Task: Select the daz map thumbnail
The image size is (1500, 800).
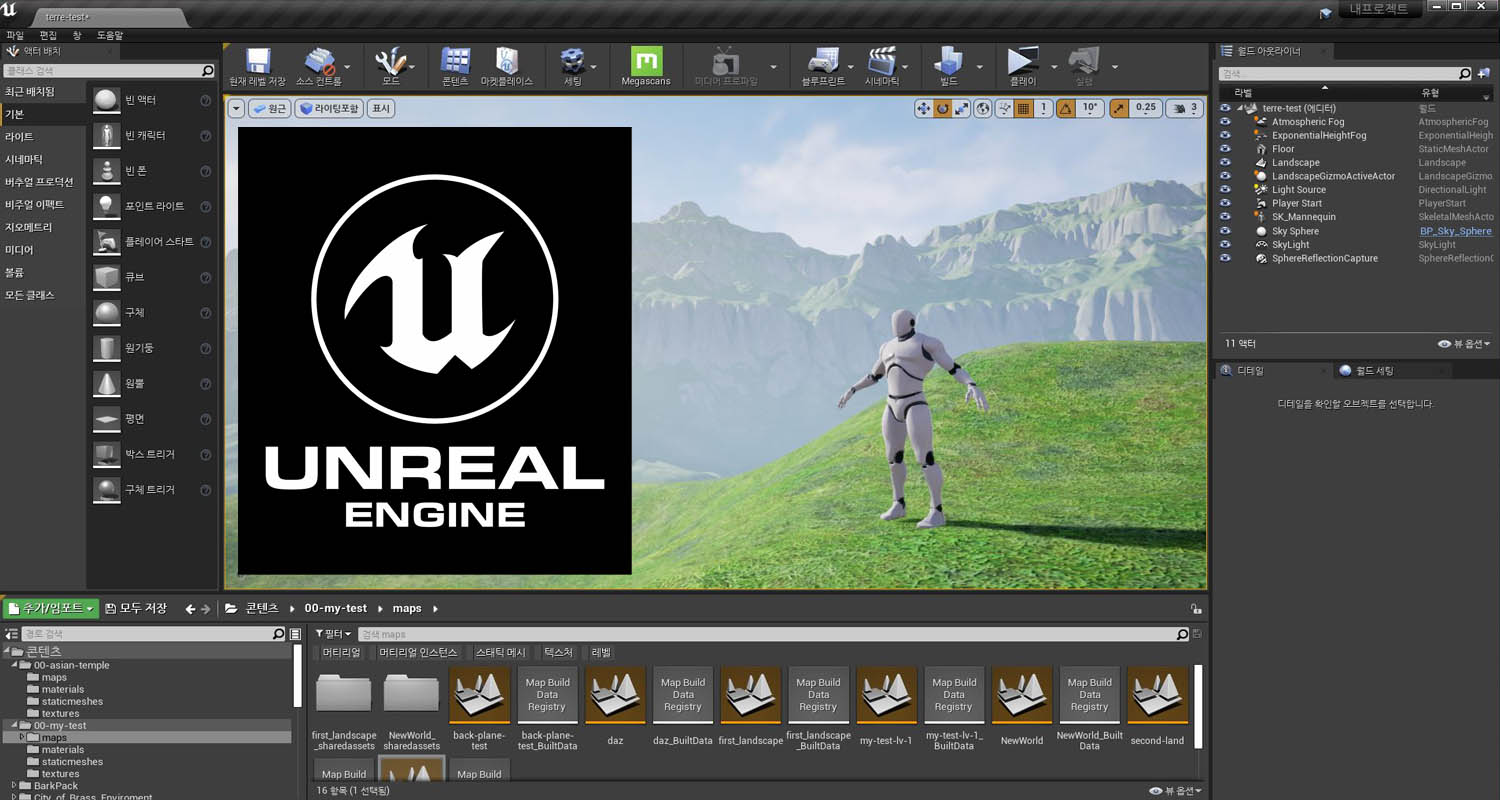Action: [x=615, y=695]
